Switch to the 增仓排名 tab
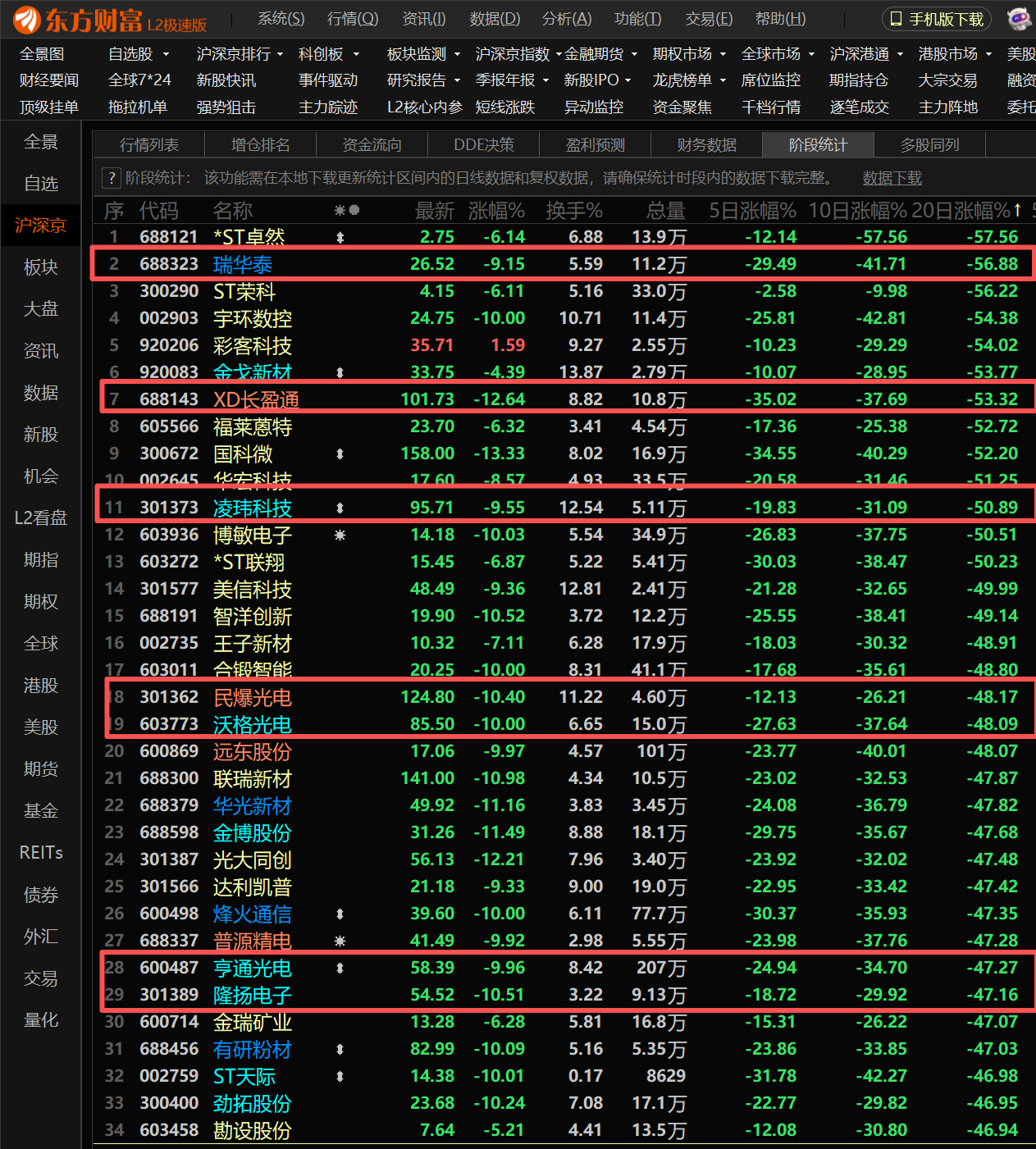The width and height of the screenshot is (1036, 1149). point(261,145)
